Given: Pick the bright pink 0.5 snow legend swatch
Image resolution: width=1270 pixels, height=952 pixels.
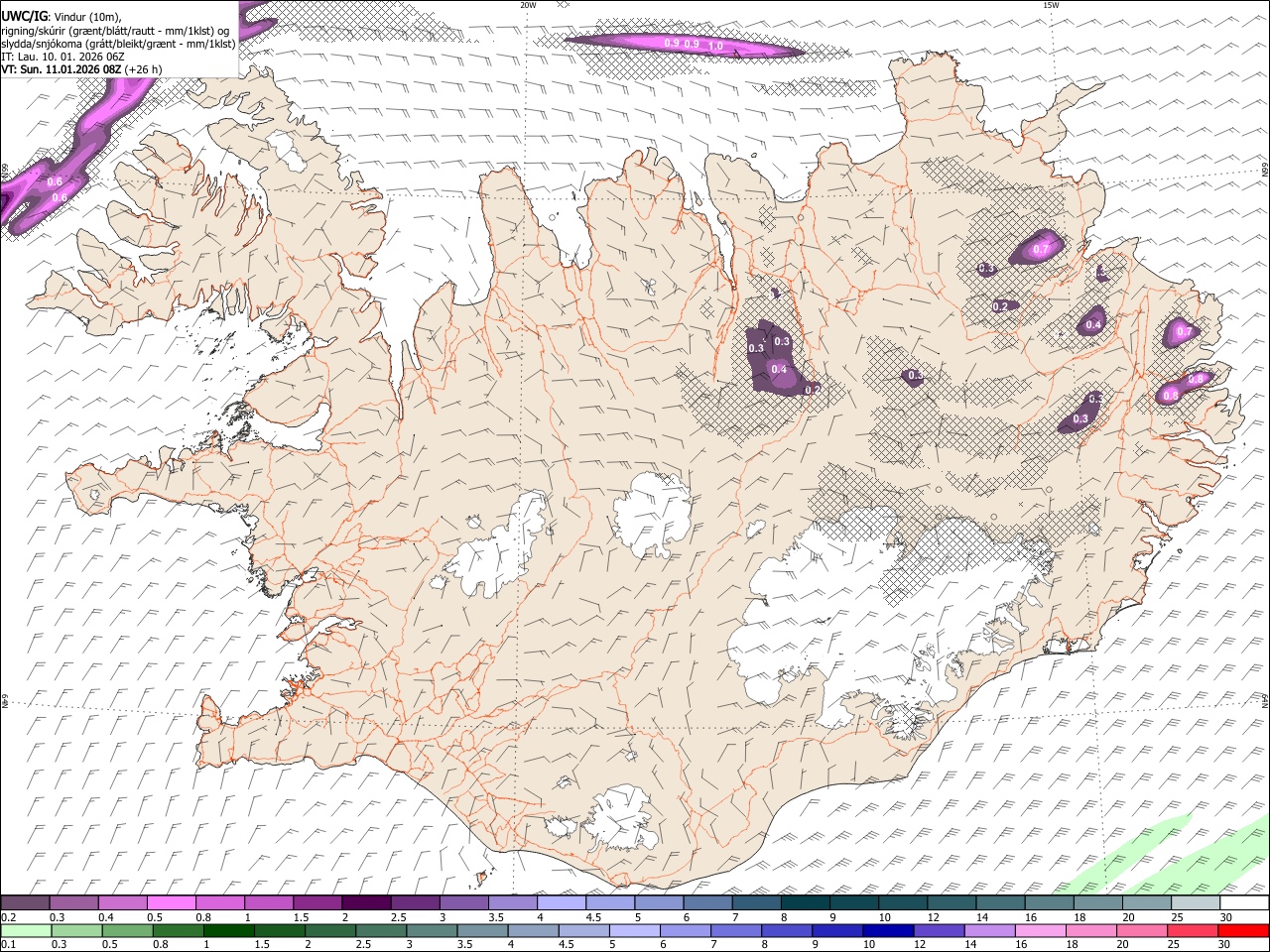Looking at the screenshot, I should (171, 902).
